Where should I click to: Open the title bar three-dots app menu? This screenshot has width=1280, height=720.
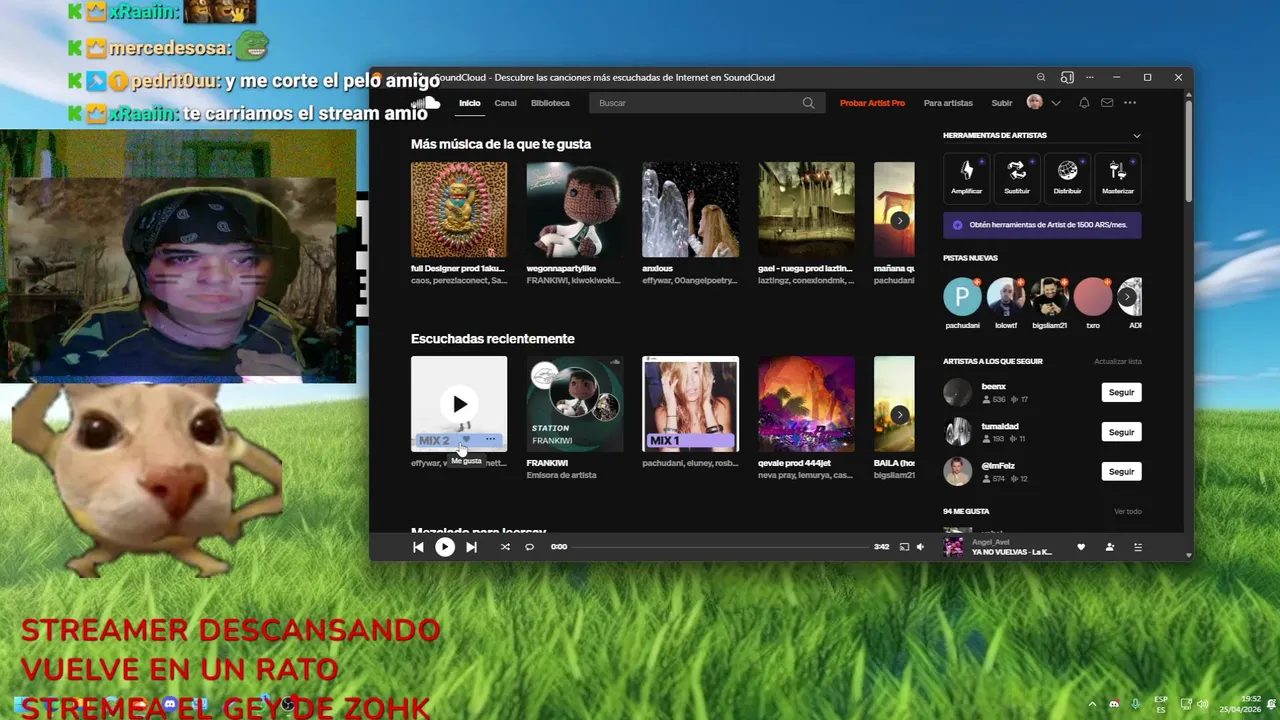click(1090, 77)
